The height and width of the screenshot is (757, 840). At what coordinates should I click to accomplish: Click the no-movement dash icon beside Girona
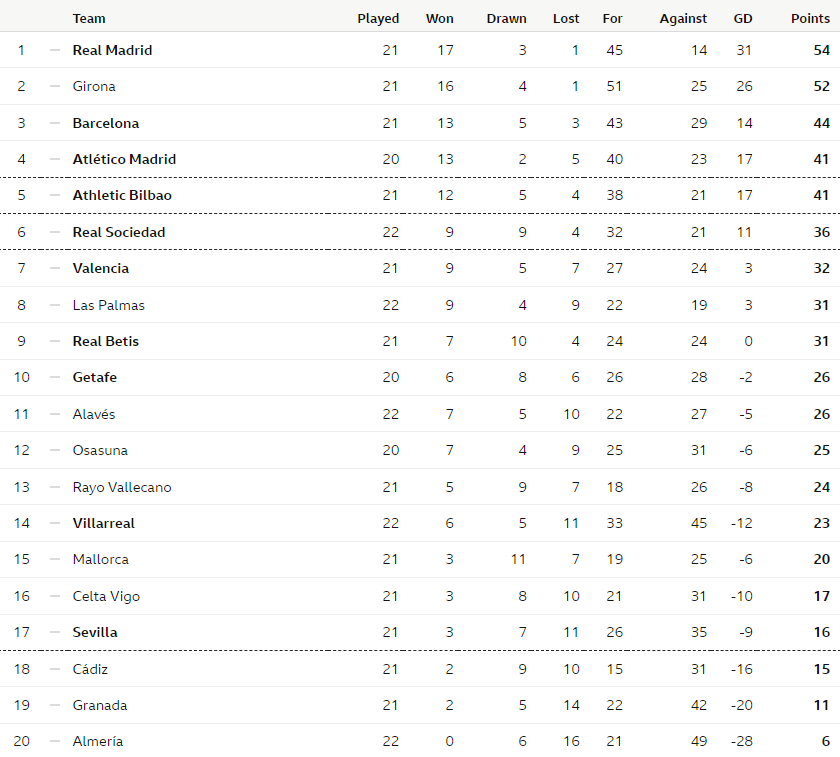click(x=55, y=86)
